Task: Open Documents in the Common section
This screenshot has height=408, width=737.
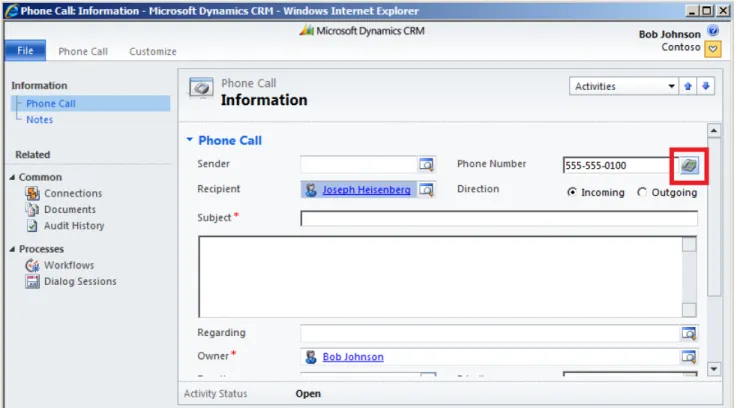Action: 70,209
